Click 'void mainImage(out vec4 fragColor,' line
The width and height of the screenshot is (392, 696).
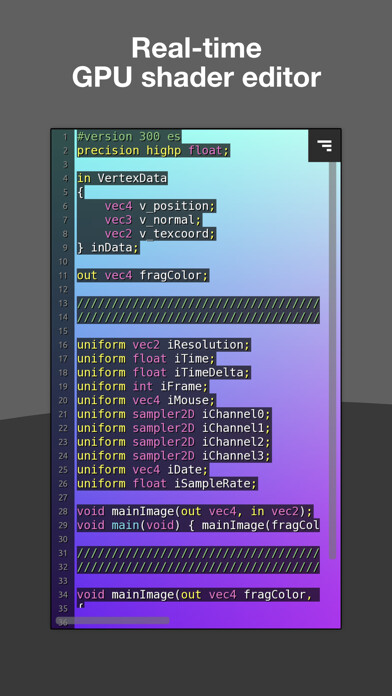198,594
